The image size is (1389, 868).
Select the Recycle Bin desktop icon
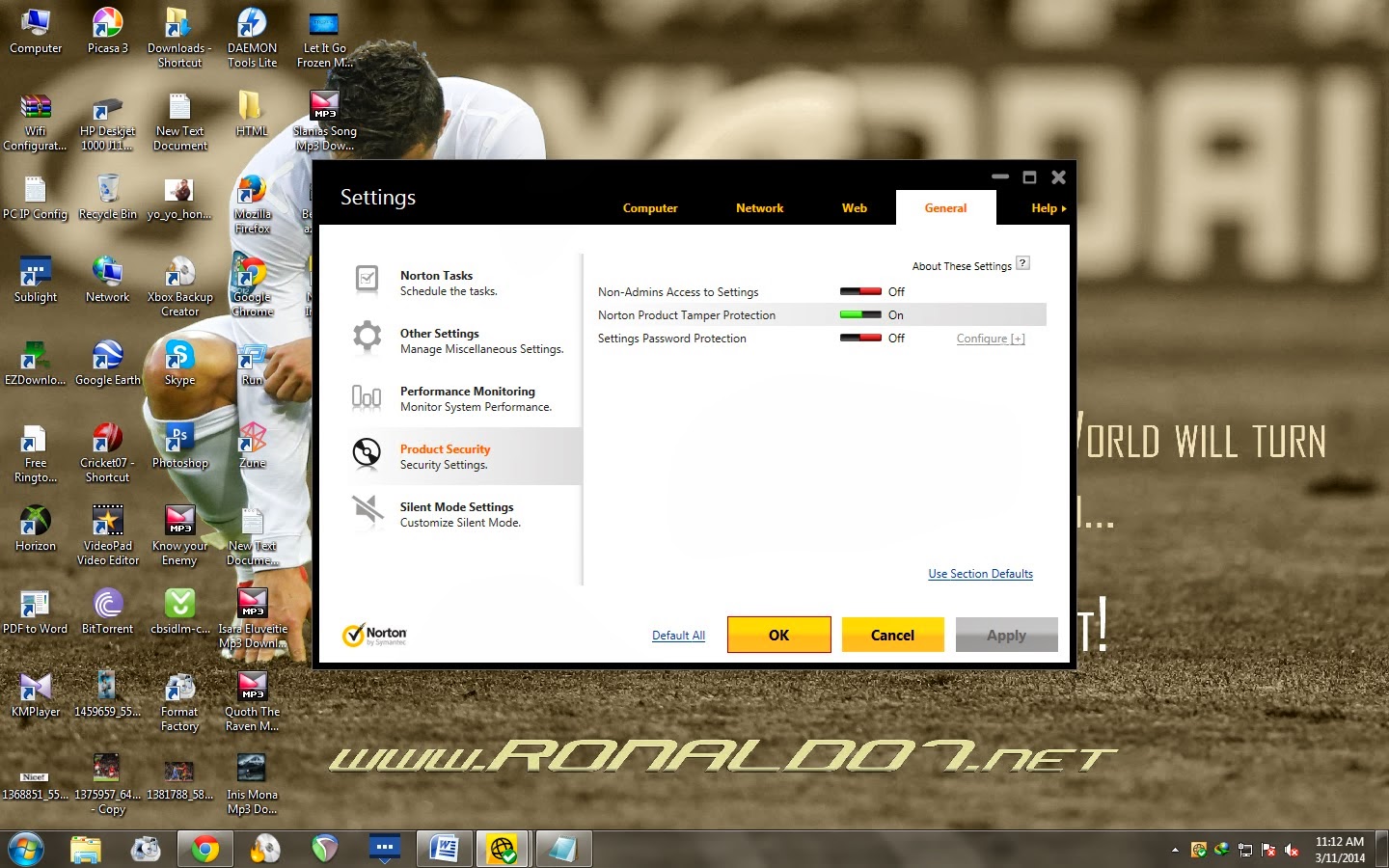click(x=108, y=198)
